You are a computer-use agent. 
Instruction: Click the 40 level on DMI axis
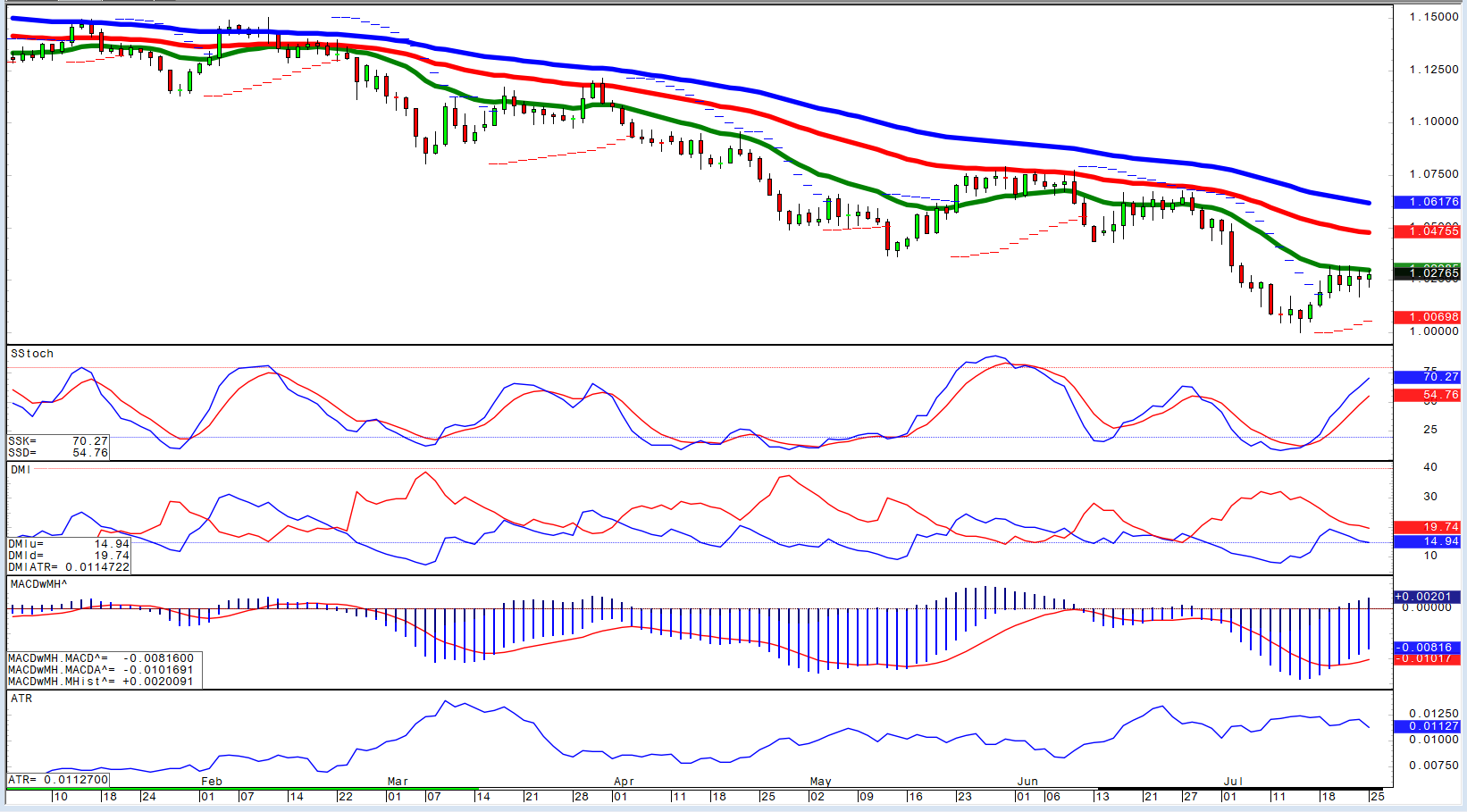pos(1430,467)
